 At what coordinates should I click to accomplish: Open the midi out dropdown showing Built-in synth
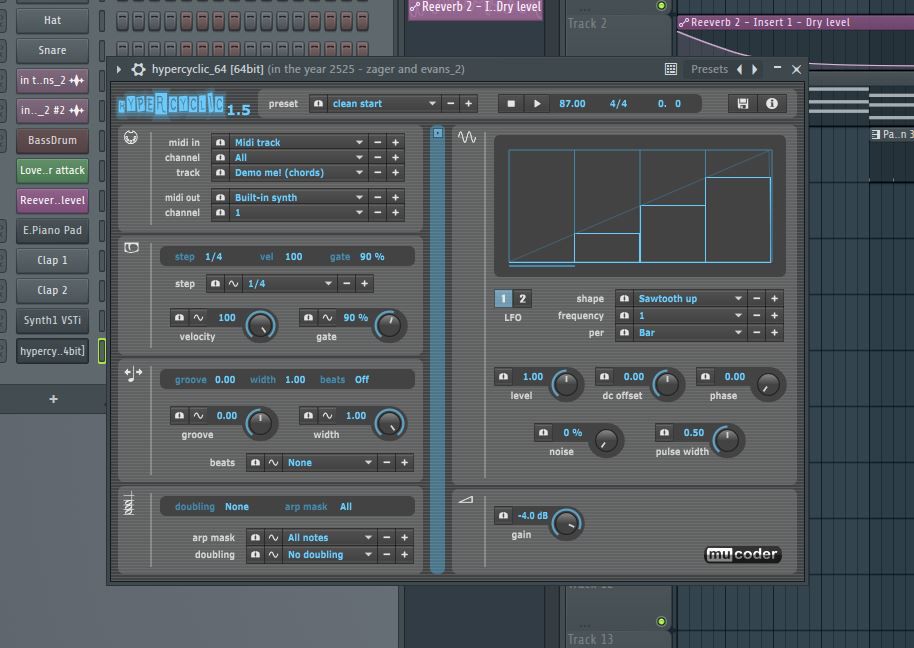coord(298,198)
